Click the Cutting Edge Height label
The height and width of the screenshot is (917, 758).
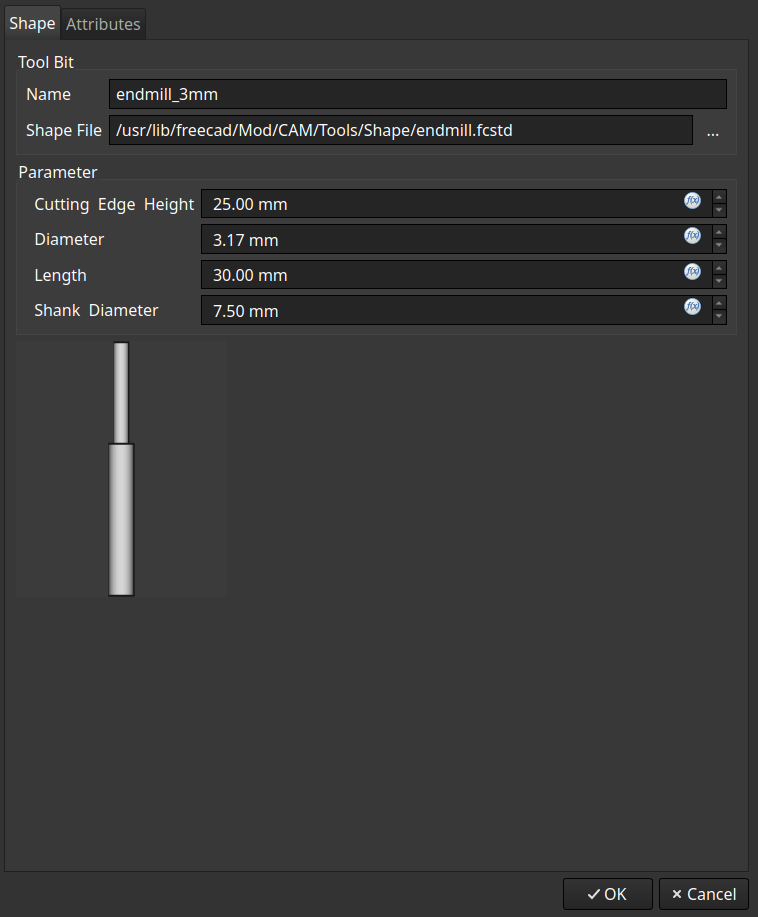click(x=114, y=204)
